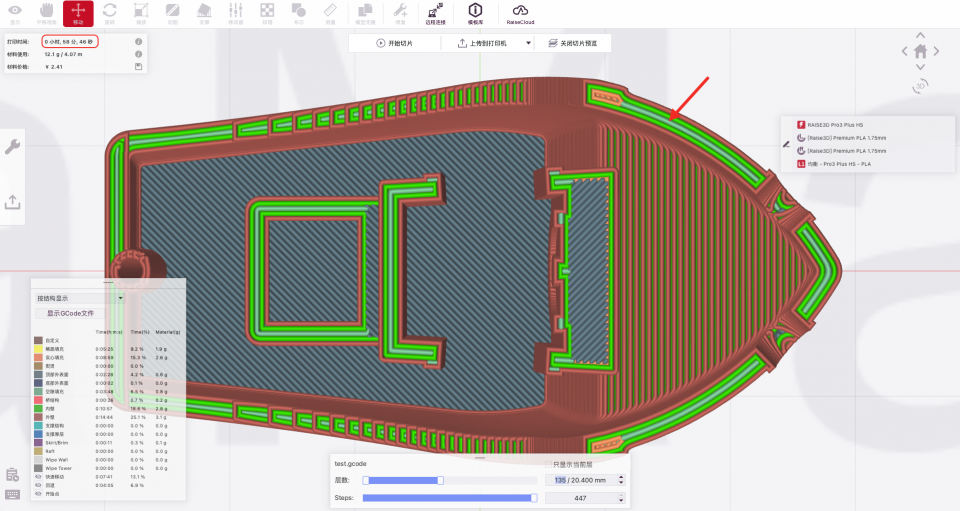Click the layer number input field
Image resolution: width=960 pixels, height=511 pixels.
tap(585, 480)
